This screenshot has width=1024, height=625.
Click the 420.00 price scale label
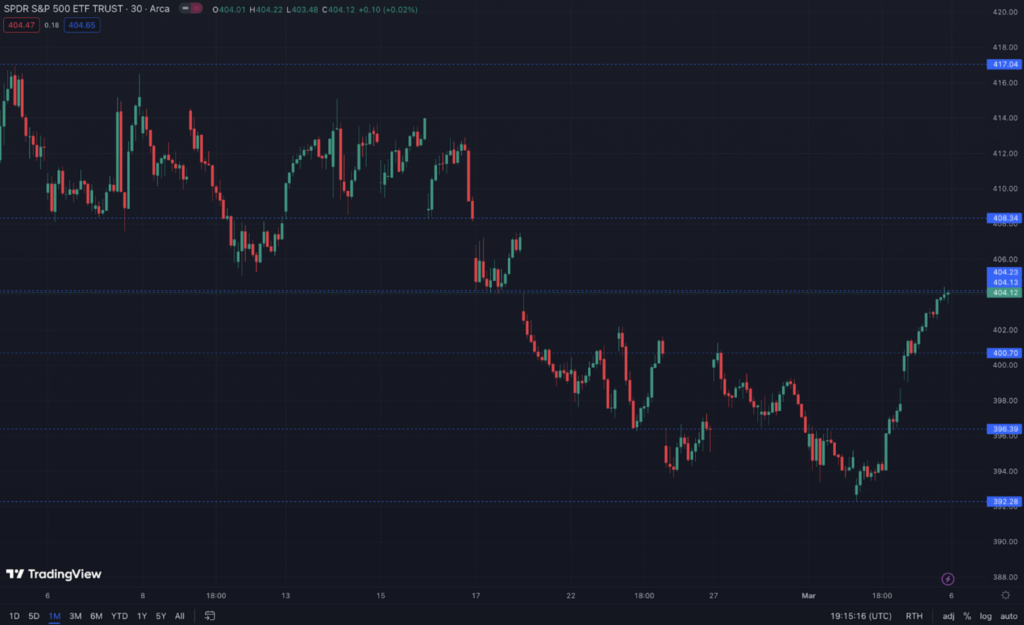pyautogui.click(x=1004, y=12)
